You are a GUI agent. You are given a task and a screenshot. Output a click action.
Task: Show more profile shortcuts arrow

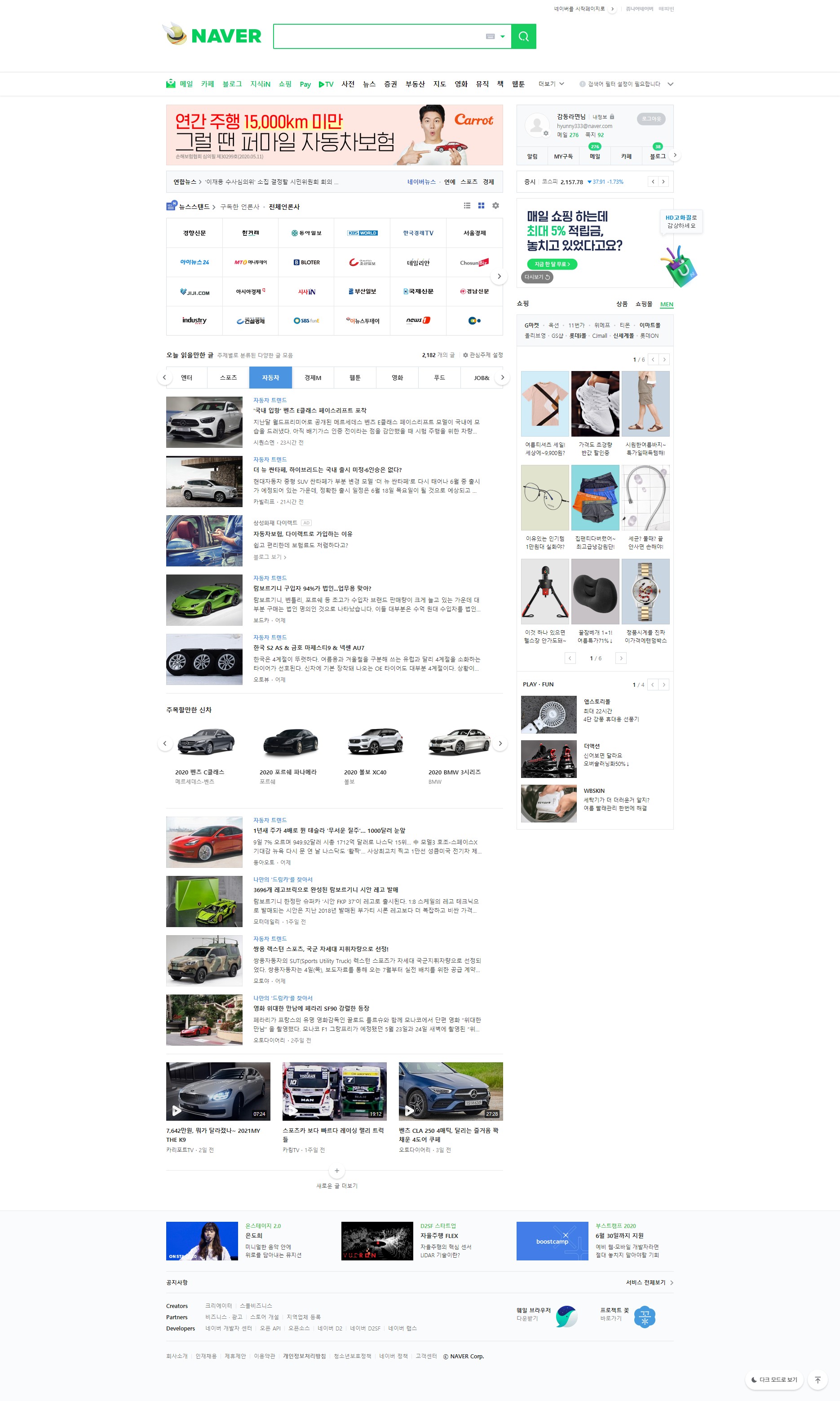(675, 155)
